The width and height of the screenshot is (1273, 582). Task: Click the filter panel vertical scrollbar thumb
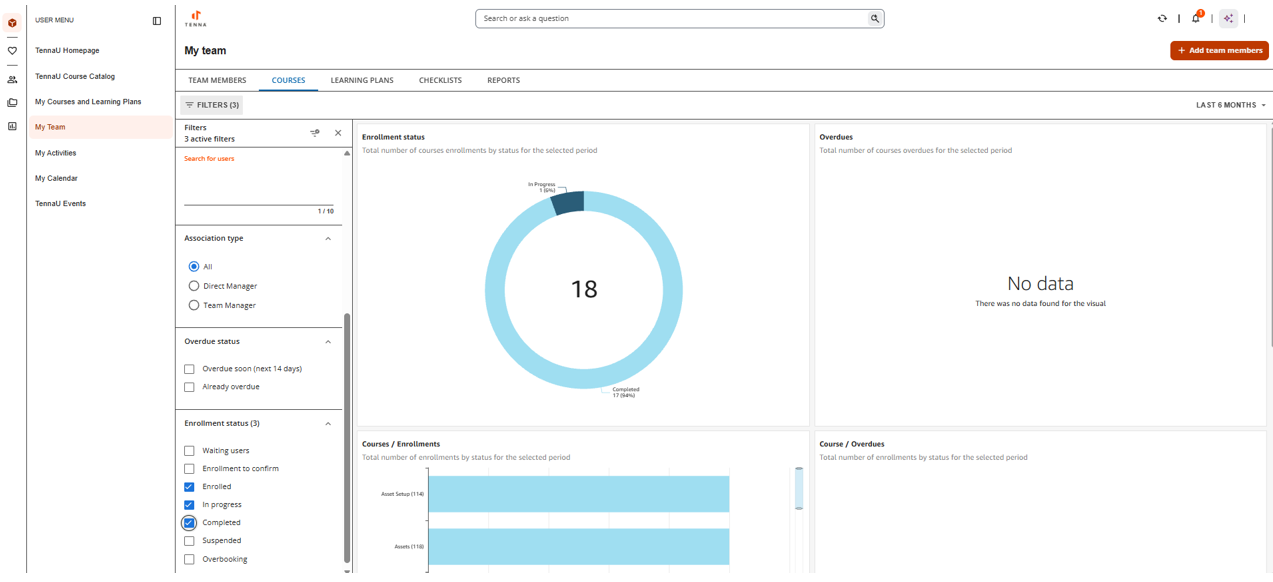click(x=347, y=438)
